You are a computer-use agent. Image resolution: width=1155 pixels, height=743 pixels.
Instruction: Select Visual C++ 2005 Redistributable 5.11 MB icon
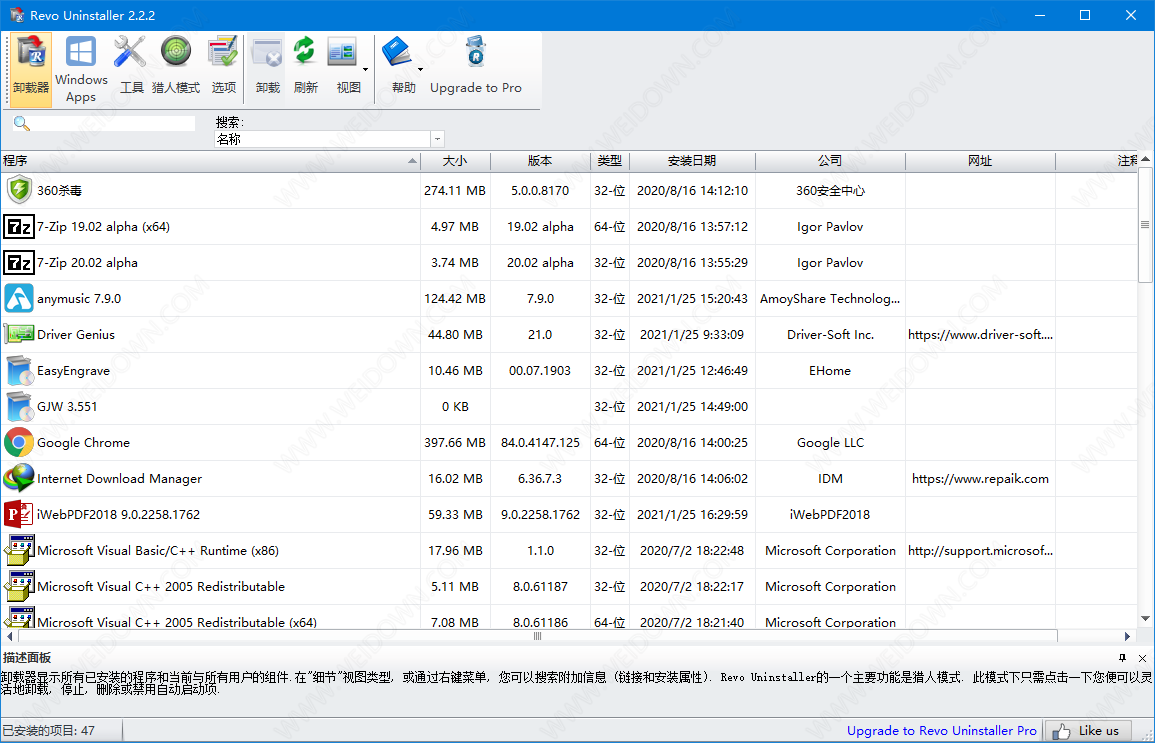[x=19, y=586]
